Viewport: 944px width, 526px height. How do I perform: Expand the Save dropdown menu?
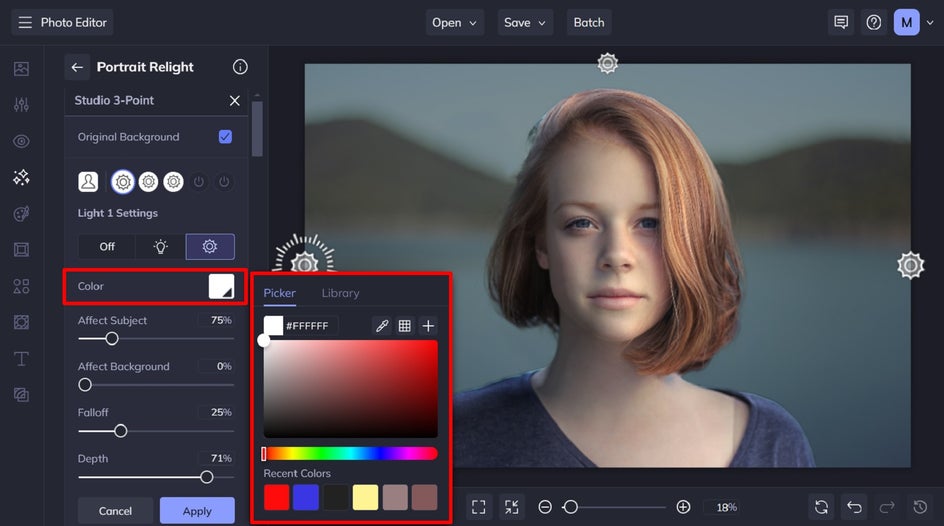526,22
